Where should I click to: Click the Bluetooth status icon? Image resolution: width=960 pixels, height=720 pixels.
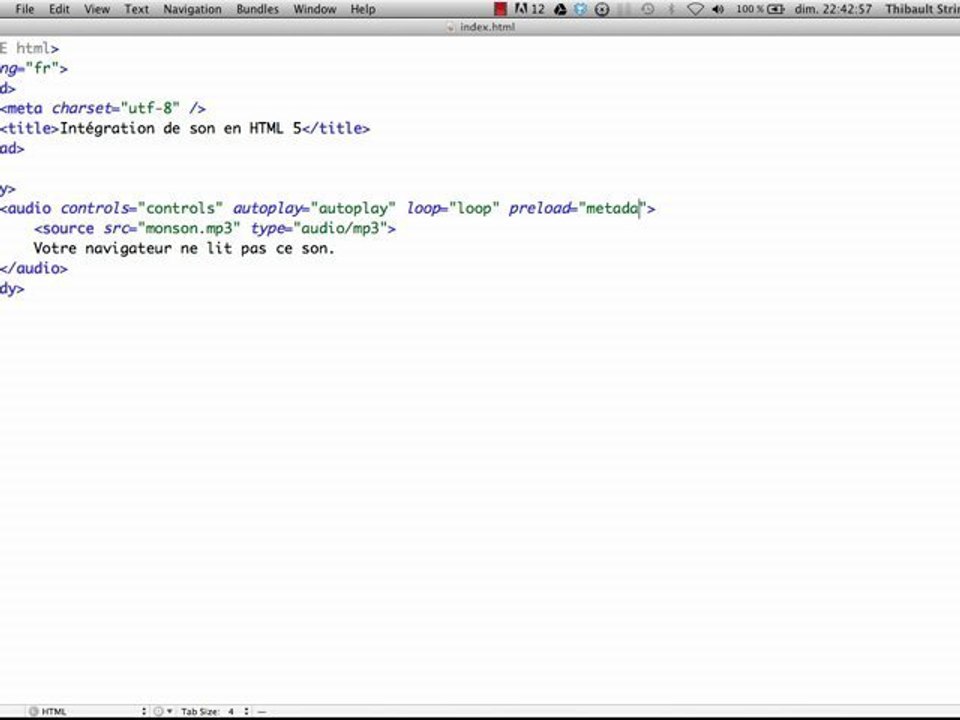(x=671, y=9)
